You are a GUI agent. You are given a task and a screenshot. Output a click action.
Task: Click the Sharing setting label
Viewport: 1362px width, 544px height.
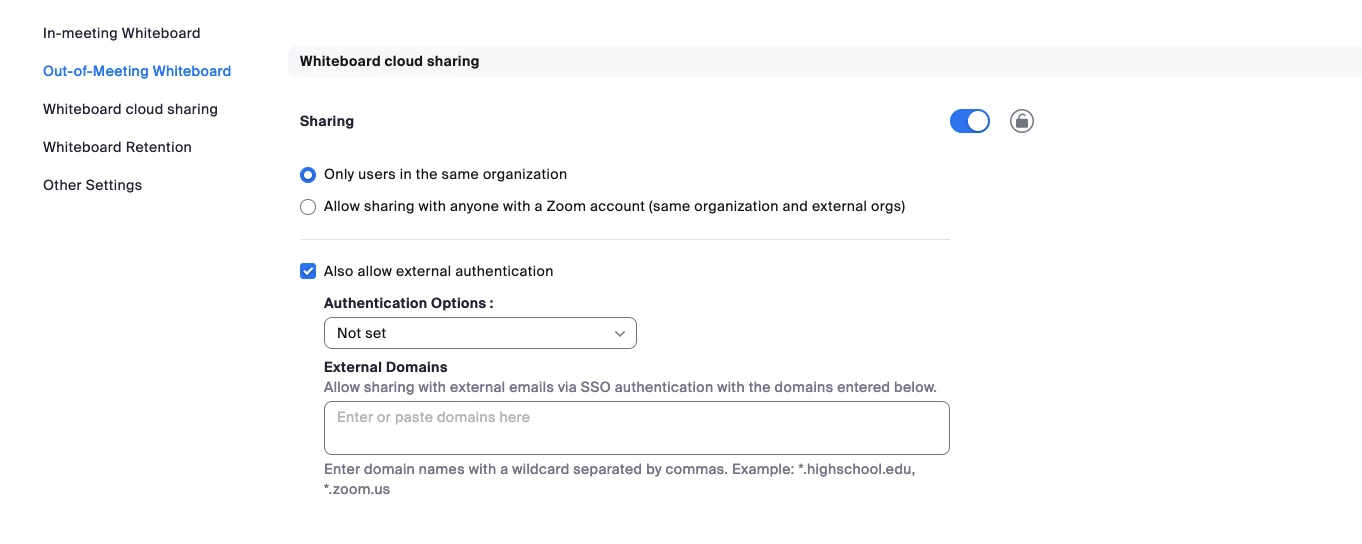(327, 121)
